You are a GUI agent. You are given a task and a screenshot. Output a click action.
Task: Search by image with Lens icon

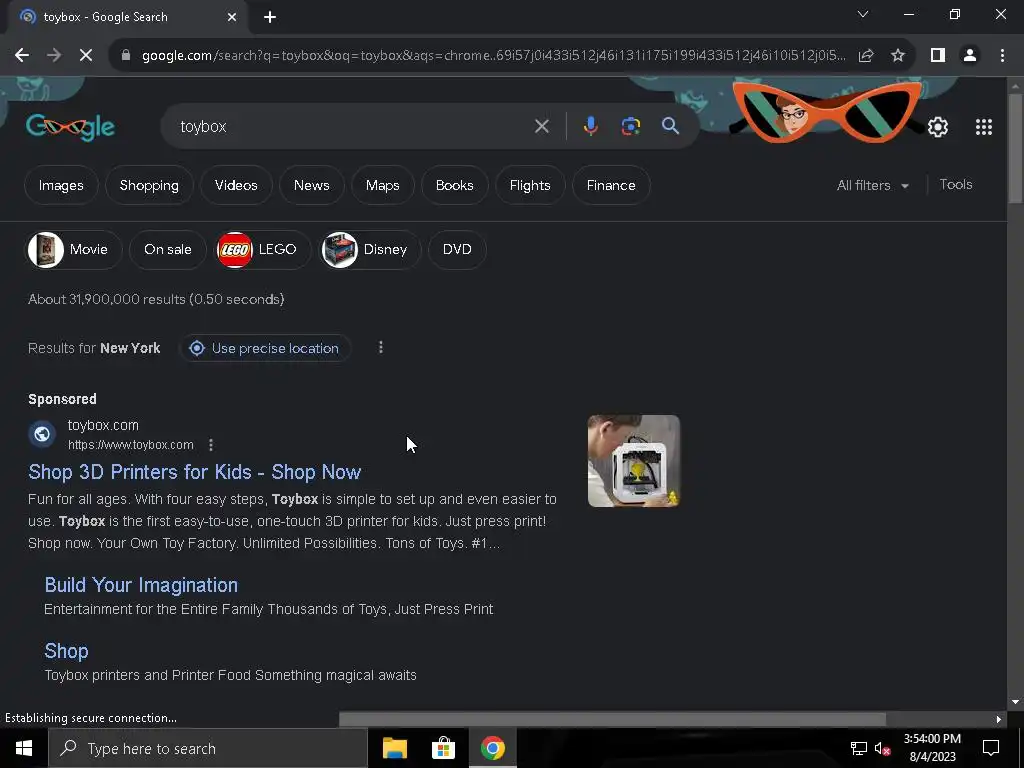tap(630, 126)
